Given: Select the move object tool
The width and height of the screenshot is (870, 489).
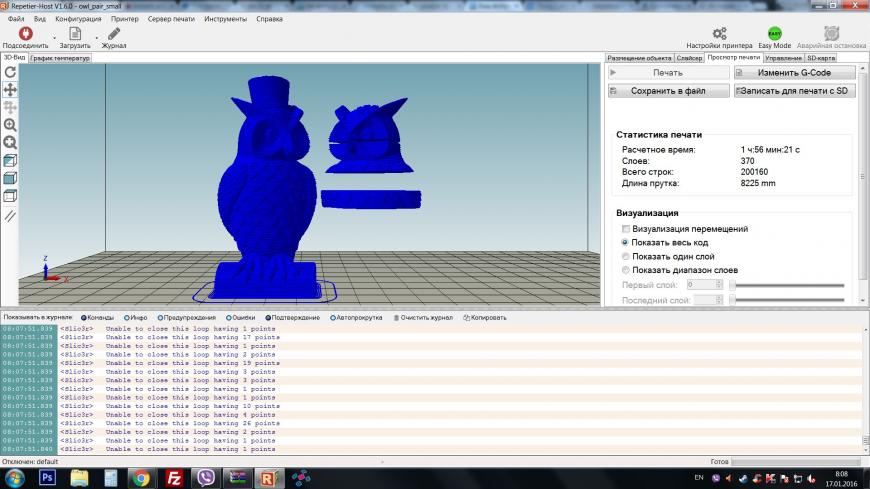Looking at the screenshot, I should [x=10, y=107].
